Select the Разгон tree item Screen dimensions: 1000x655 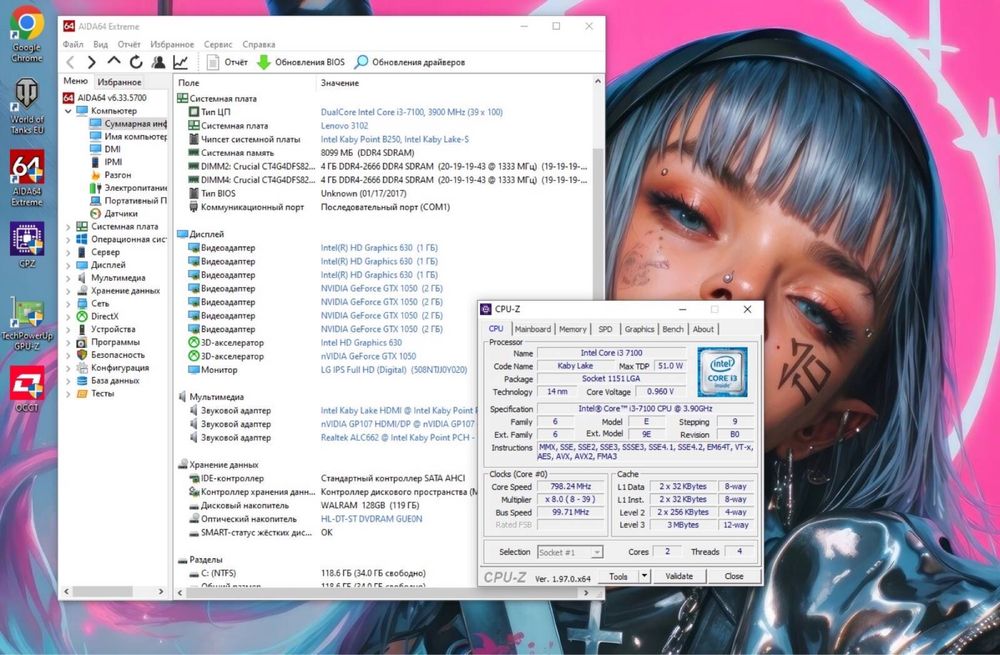110,175
